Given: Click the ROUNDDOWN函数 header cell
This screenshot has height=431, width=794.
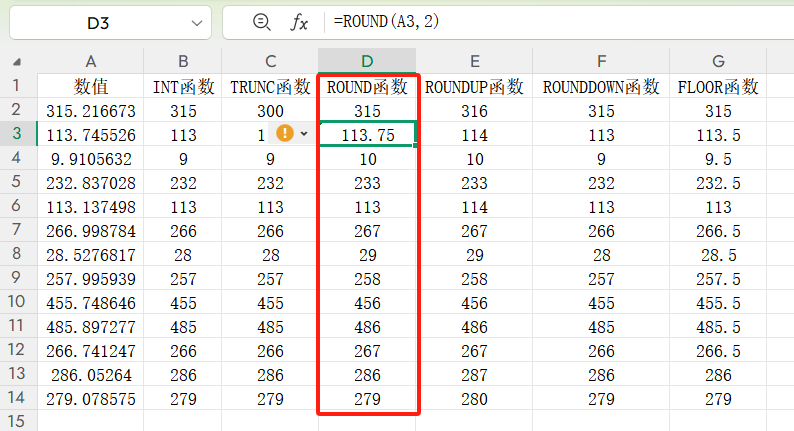Looking at the screenshot, I should pos(601,86).
